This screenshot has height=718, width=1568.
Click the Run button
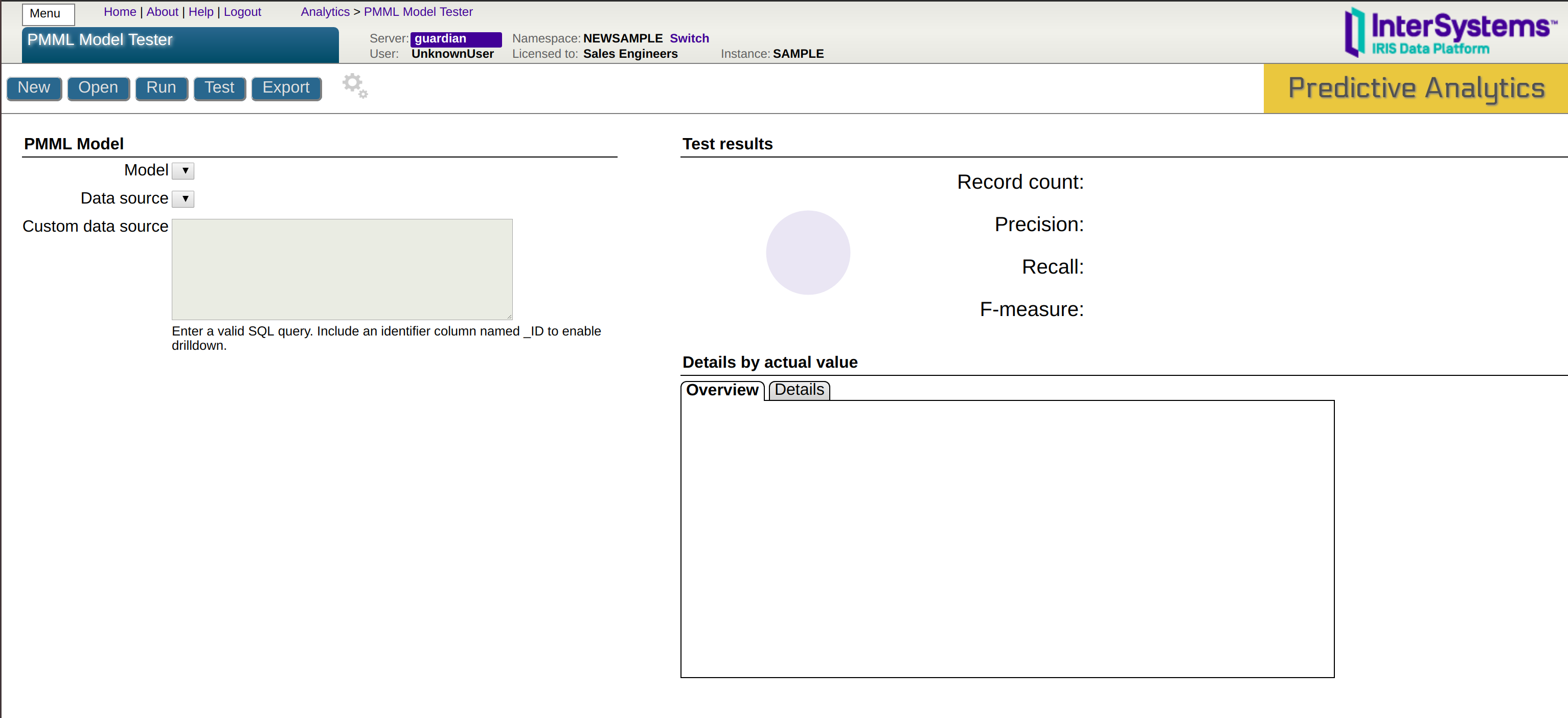pos(161,88)
